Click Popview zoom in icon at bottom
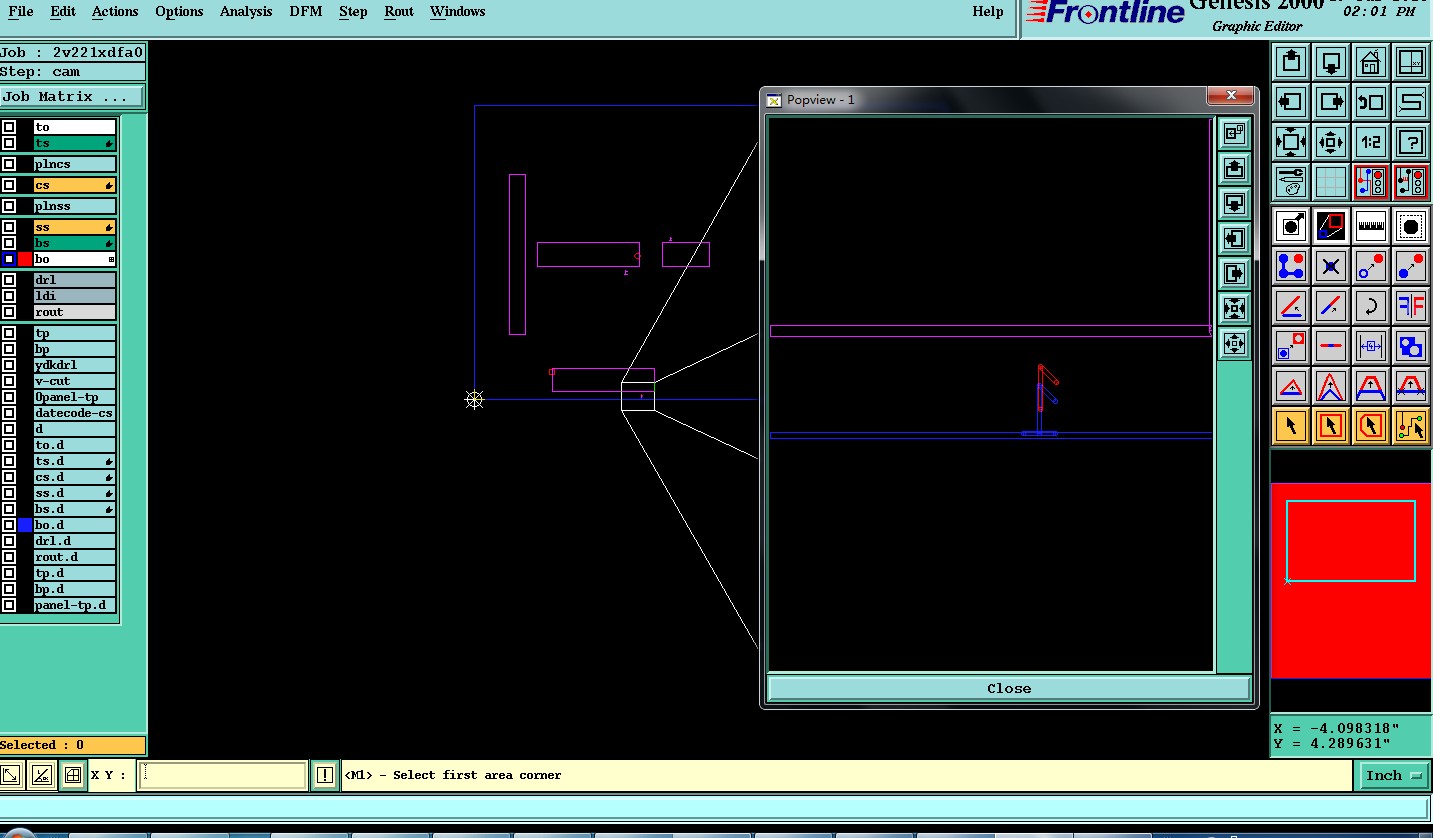 tap(1234, 344)
